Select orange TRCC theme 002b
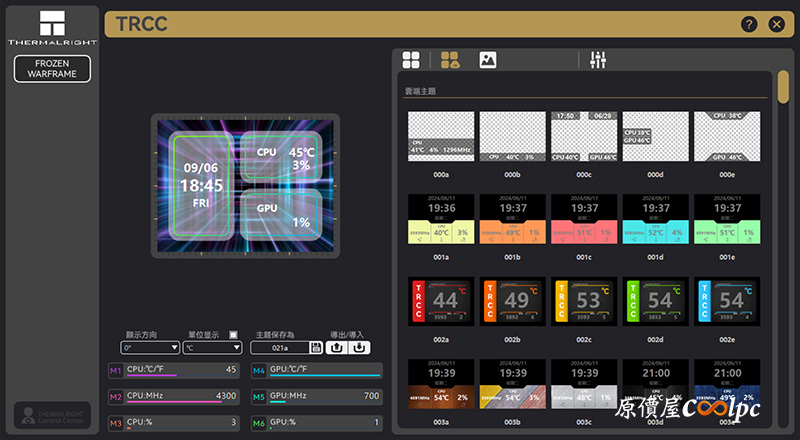 point(512,301)
